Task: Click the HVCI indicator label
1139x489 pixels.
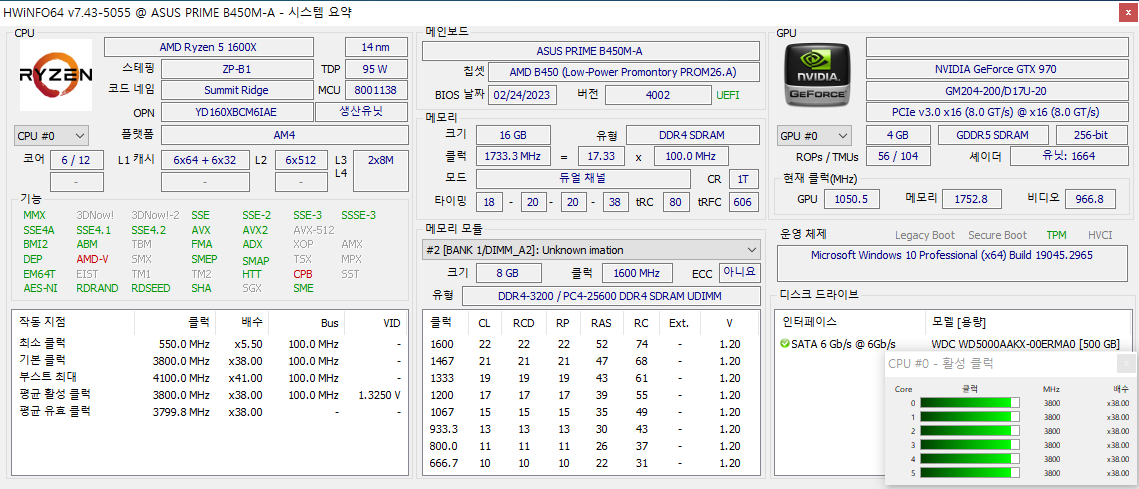Action: coord(1100,235)
